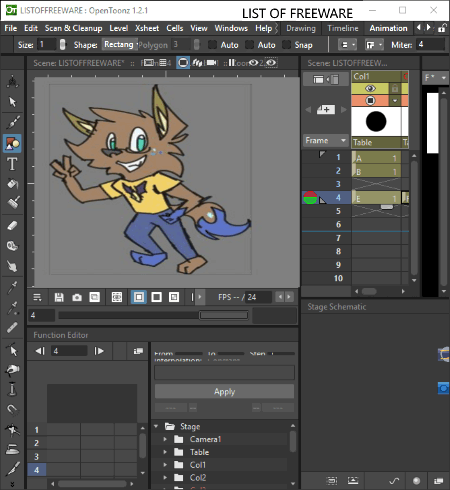Expand the Camera1 folder

(x=165, y=439)
